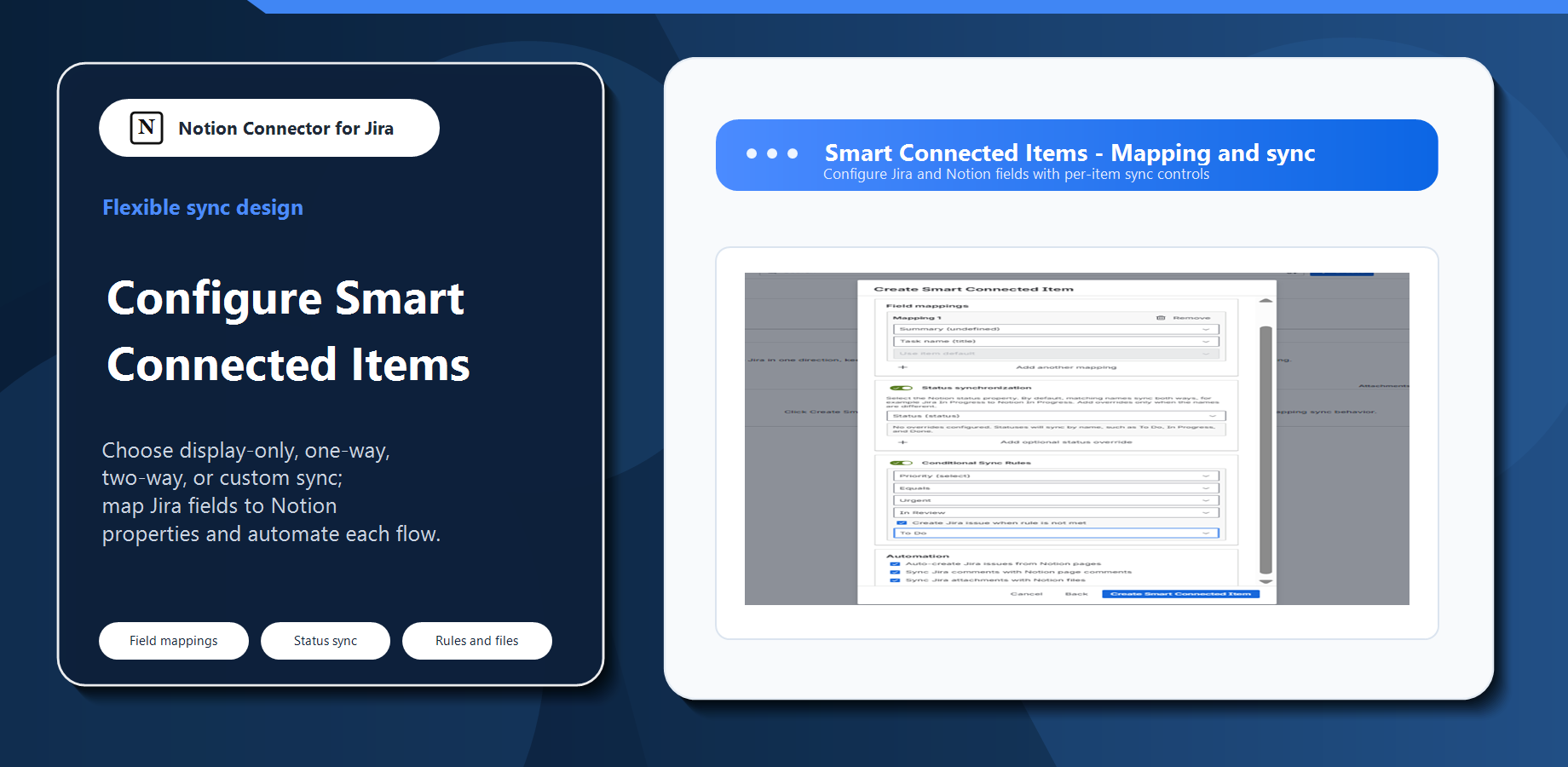Screen dimensions: 1568x767
Task: Click the scrollbar up arrow in dialog
Action: coord(1265,301)
